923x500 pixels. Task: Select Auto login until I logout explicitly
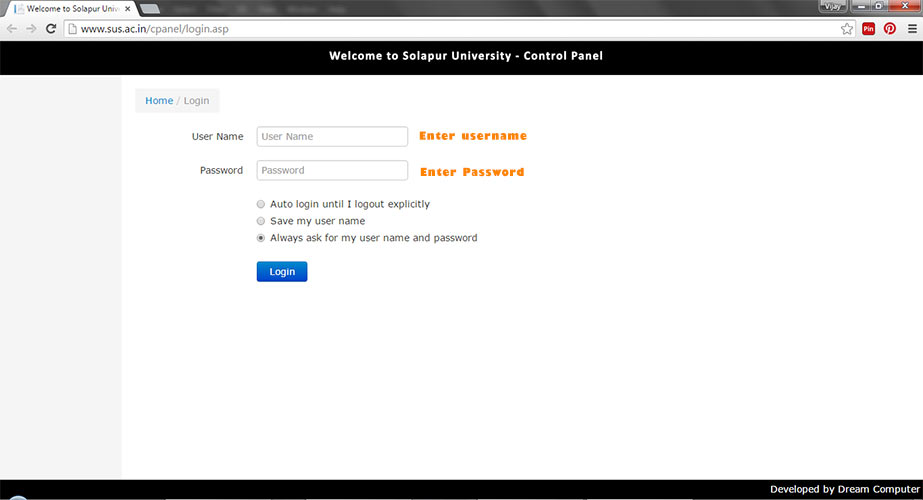[x=261, y=204]
